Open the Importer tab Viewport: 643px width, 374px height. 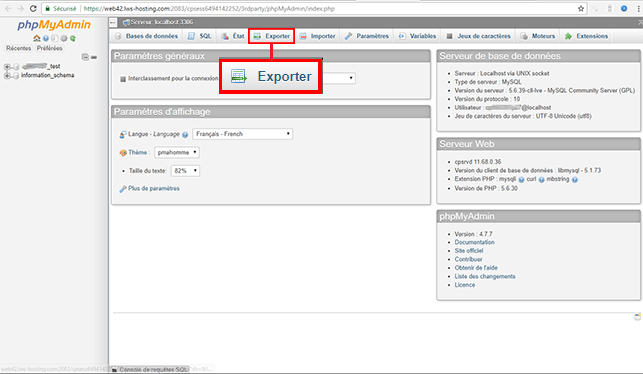[317, 36]
